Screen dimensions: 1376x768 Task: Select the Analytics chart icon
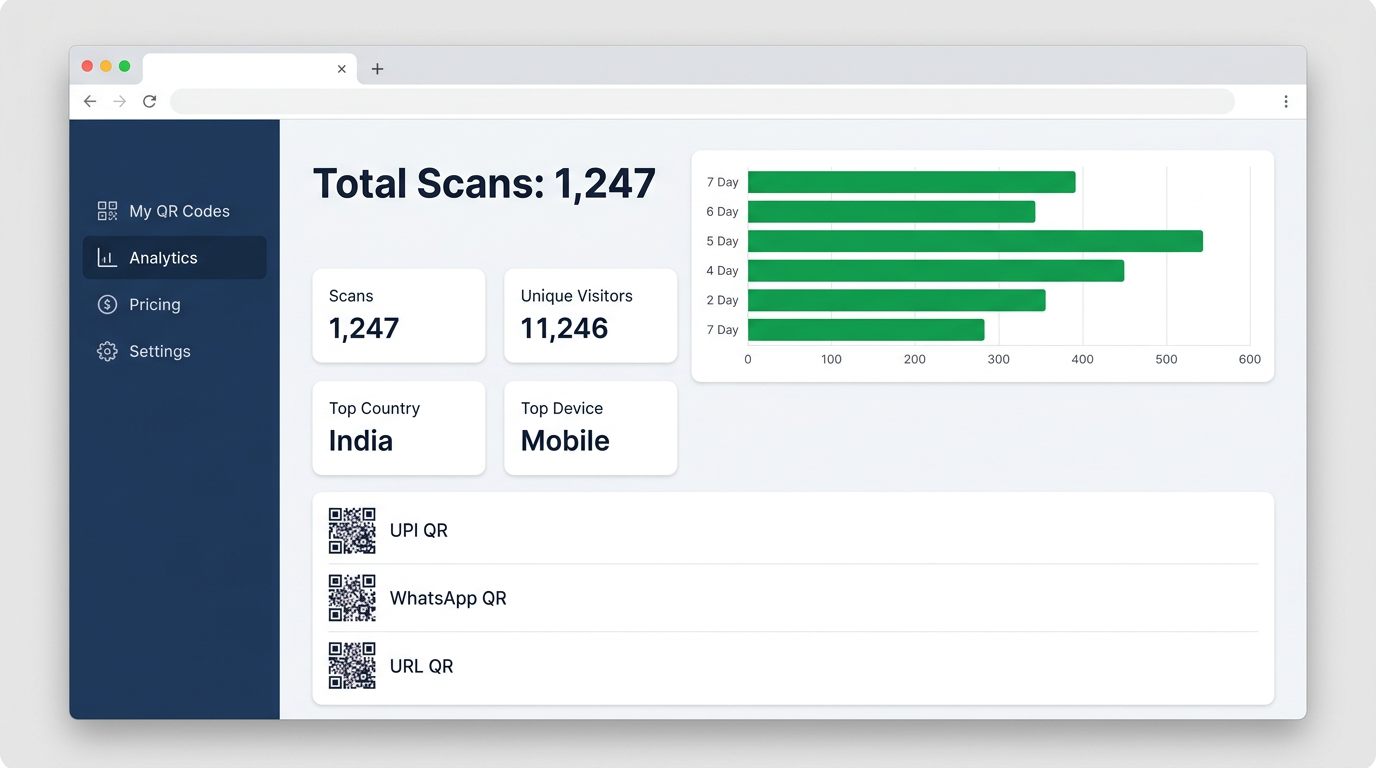(106, 257)
